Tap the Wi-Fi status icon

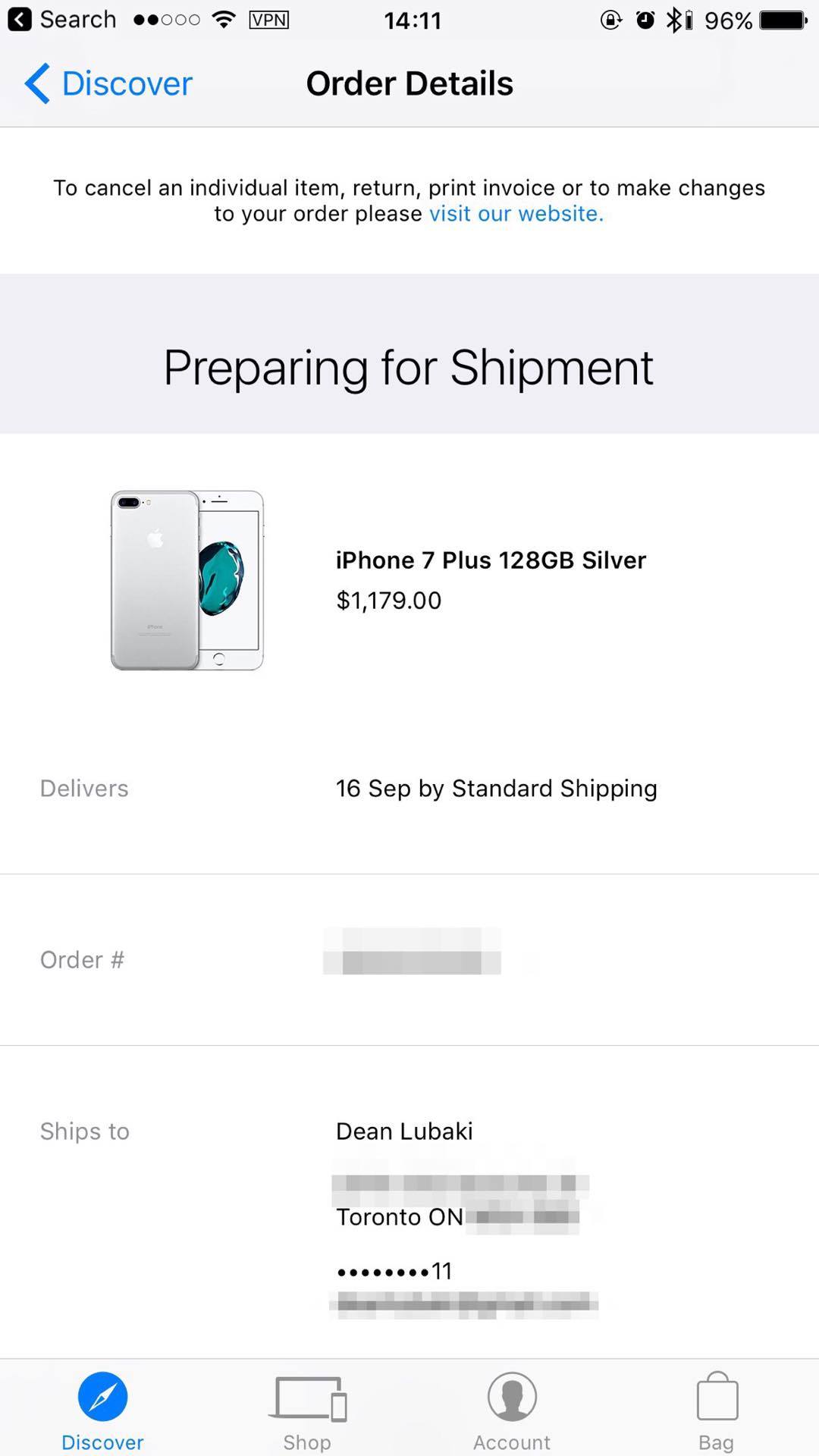pyautogui.click(x=223, y=20)
